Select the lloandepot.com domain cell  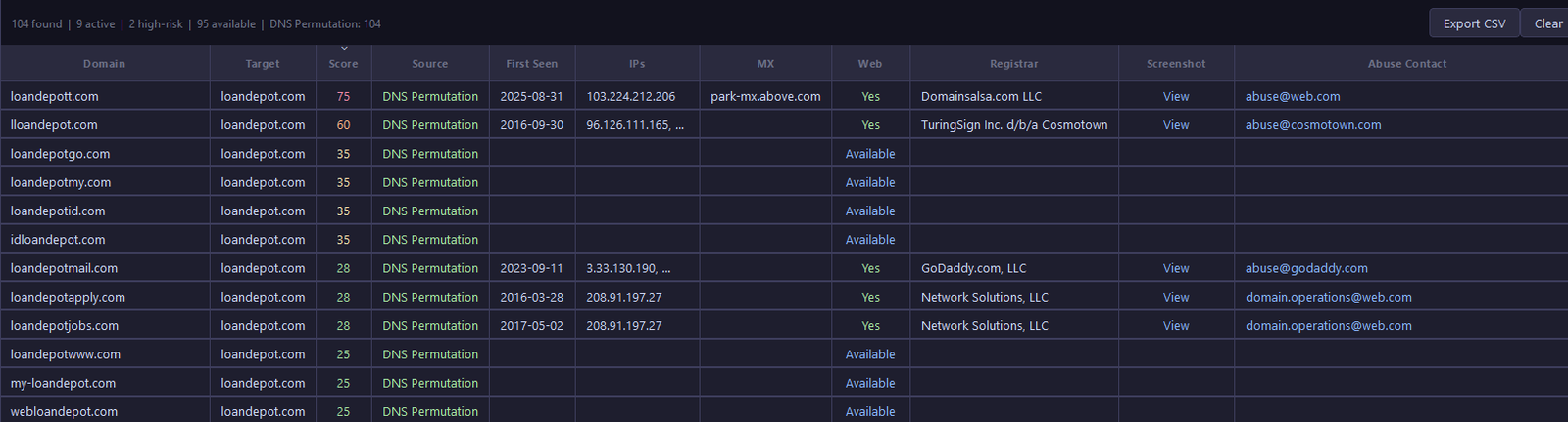(104, 124)
